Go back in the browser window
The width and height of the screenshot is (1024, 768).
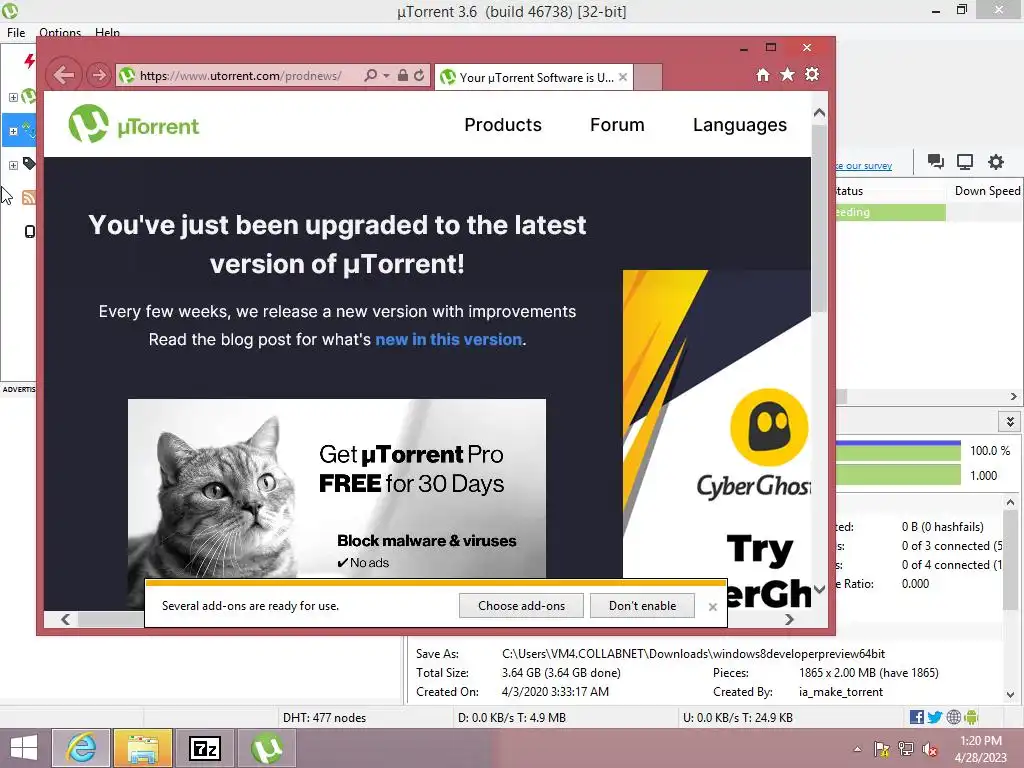tap(64, 75)
